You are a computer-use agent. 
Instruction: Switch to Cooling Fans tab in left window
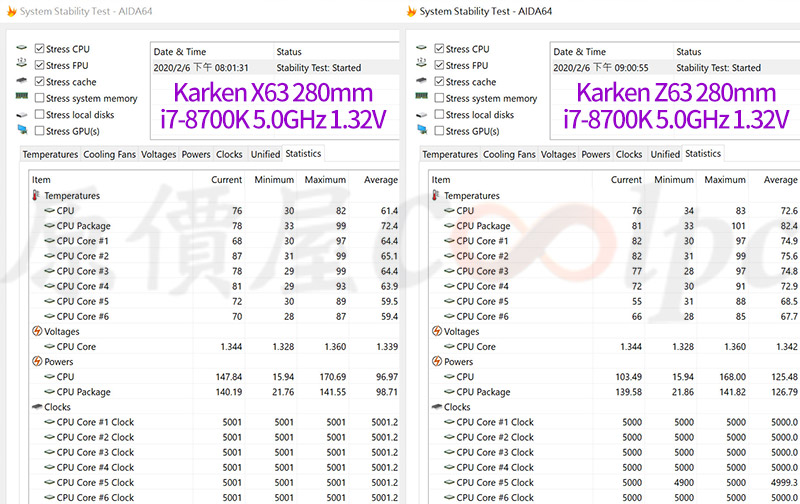(109, 155)
